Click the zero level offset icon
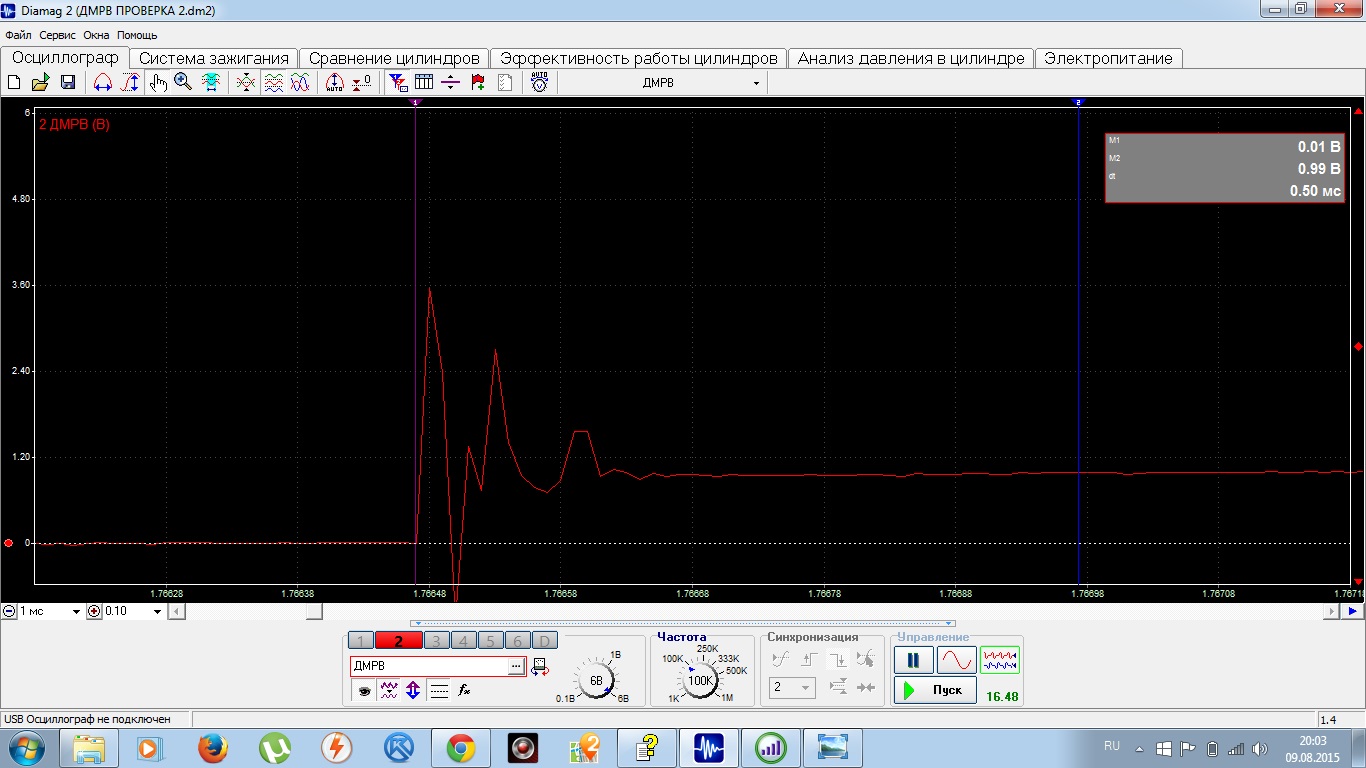 362,83
